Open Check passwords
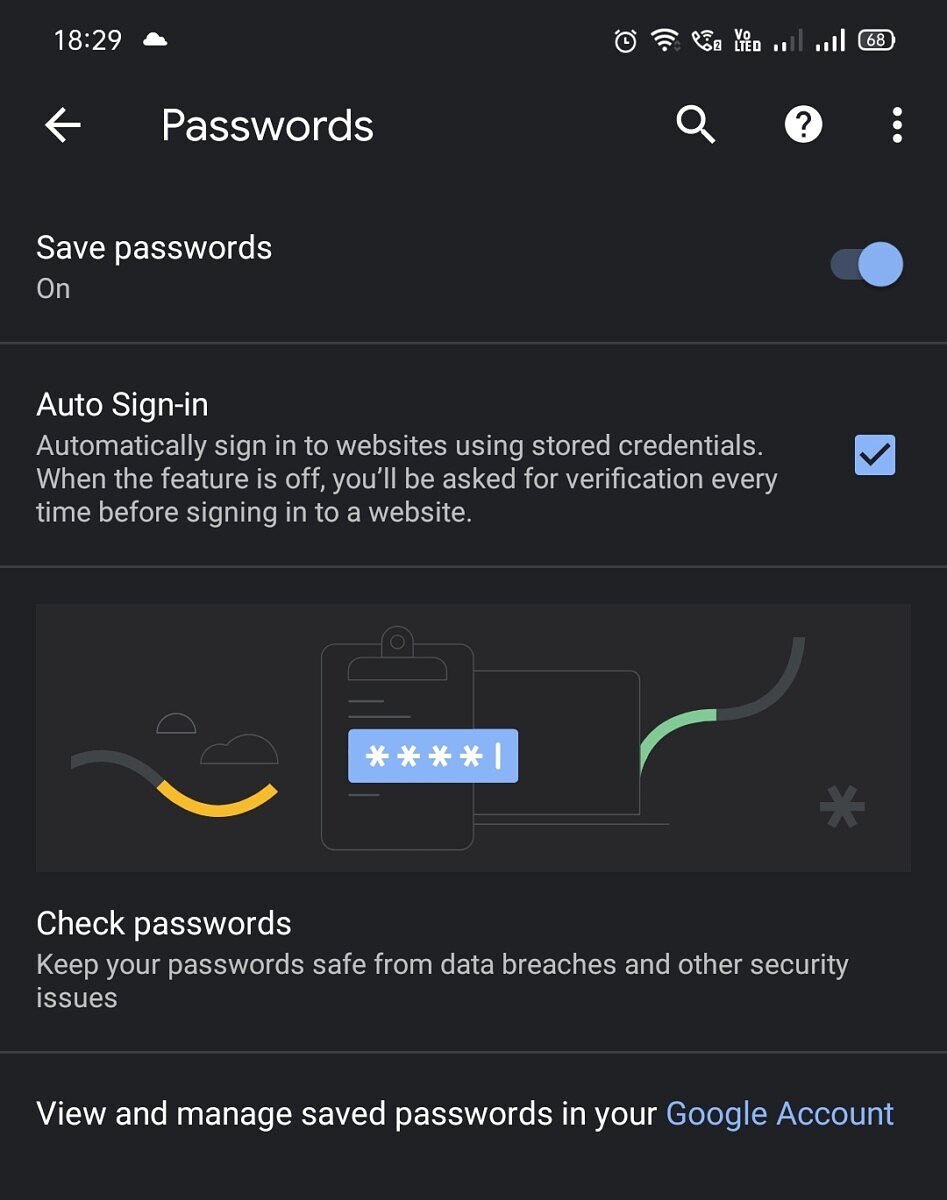Viewport: 947px width, 1200px height. click(x=164, y=923)
